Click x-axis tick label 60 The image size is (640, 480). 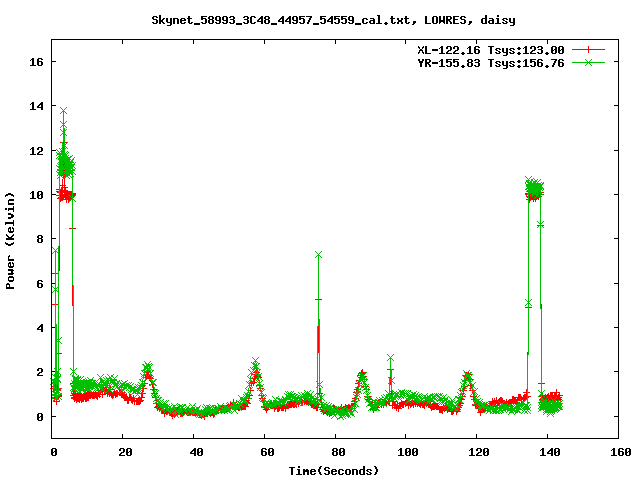click(x=267, y=452)
